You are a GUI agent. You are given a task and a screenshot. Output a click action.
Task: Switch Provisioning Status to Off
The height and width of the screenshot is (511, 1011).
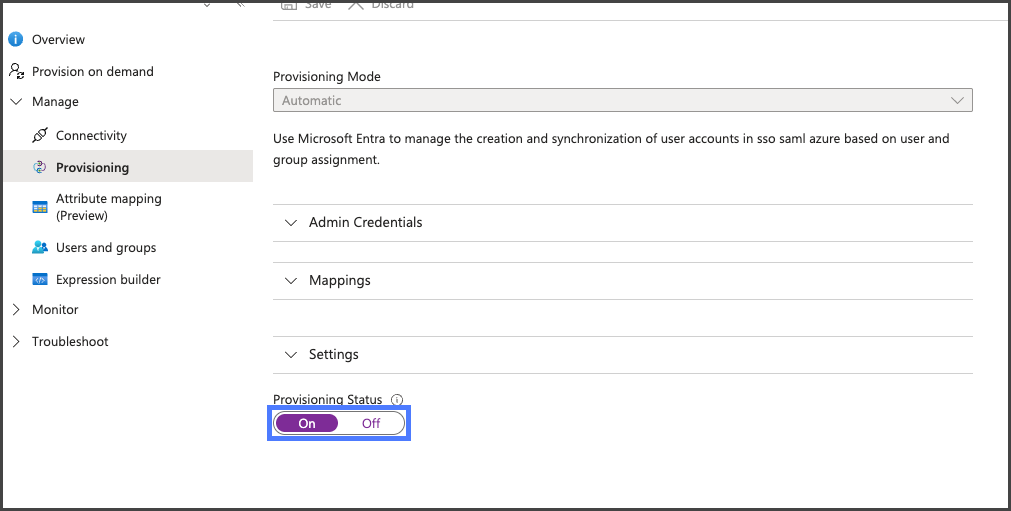pyautogui.click(x=371, y=423)
